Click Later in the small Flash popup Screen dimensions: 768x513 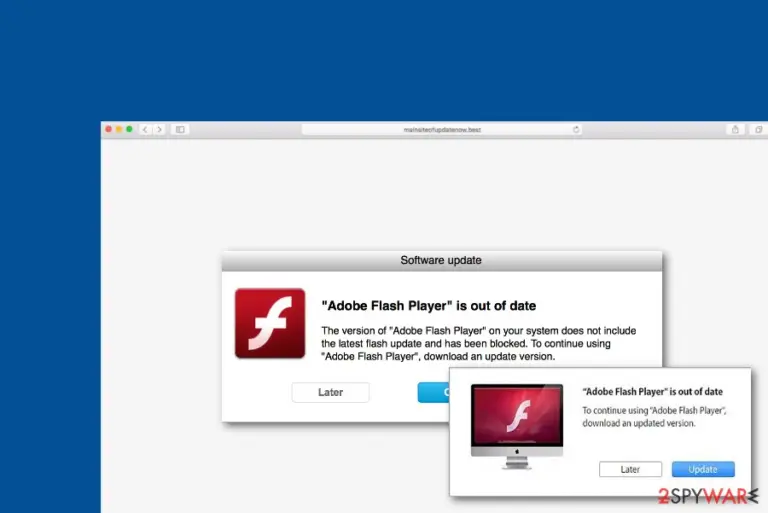[x=630, y=469]
